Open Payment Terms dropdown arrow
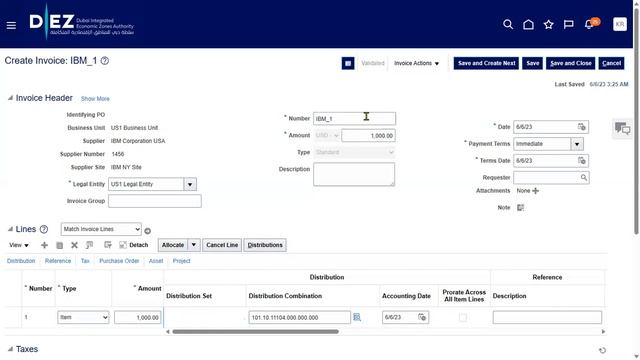This screenshot has height=360, width=640. pos(577,144)
